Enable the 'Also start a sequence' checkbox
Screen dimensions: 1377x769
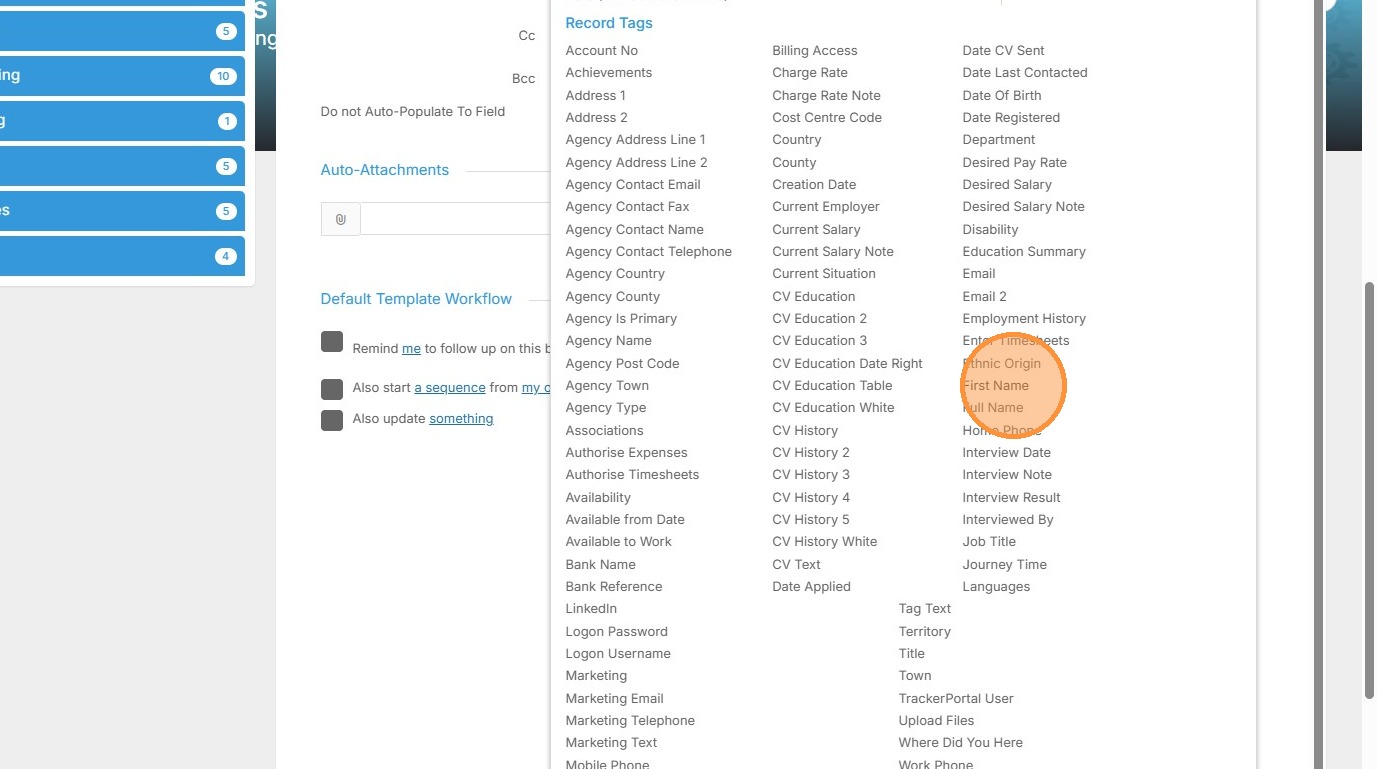(x=332, y=389)
